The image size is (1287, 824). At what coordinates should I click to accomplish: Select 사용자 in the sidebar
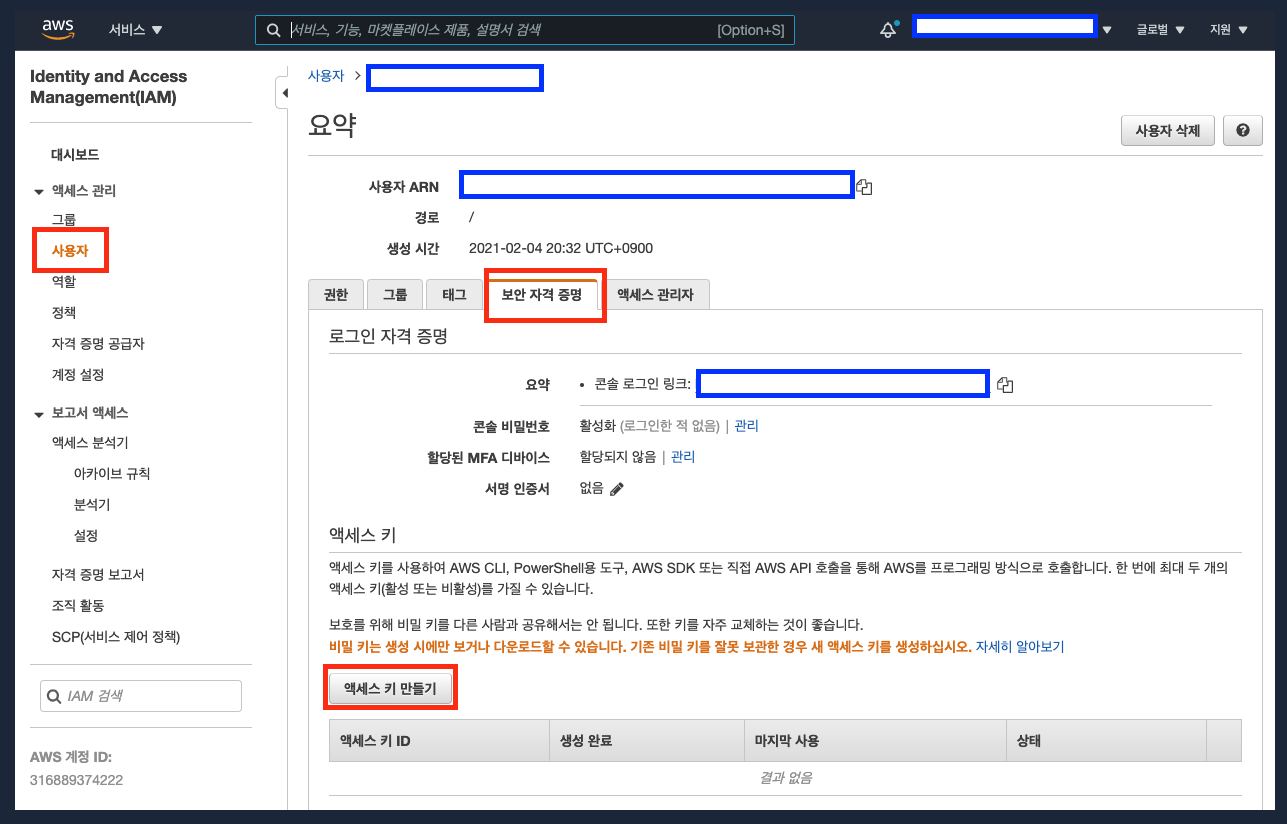(70, 251)
